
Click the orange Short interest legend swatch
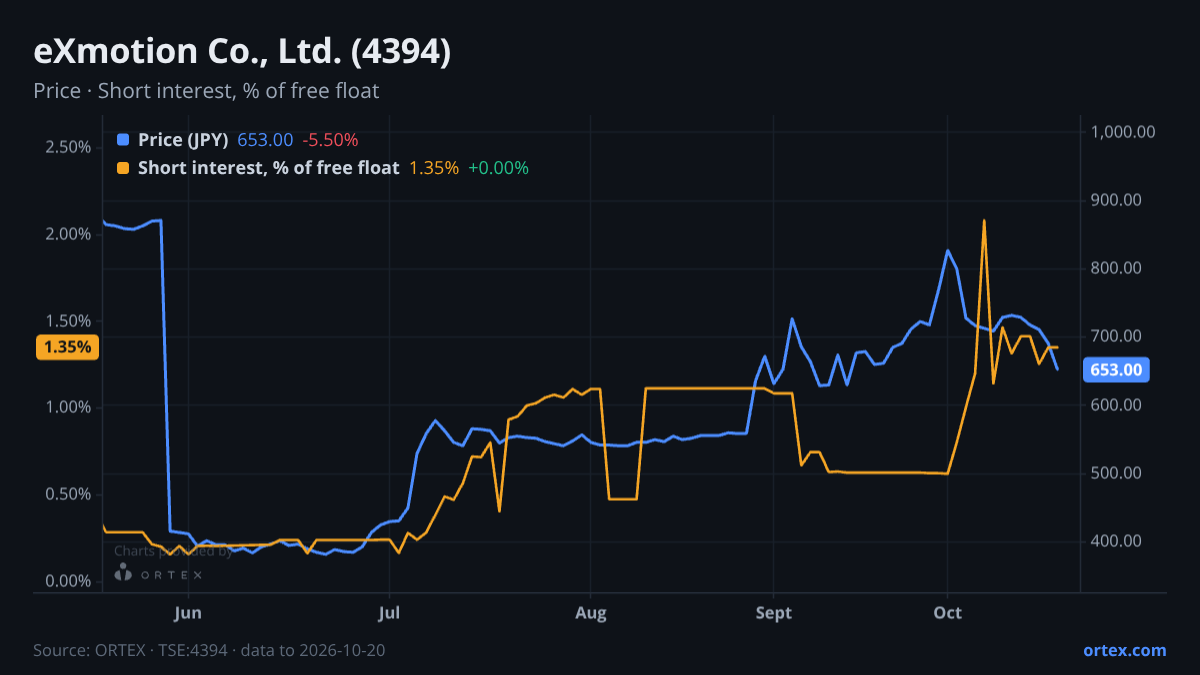[x=123, y=168]
